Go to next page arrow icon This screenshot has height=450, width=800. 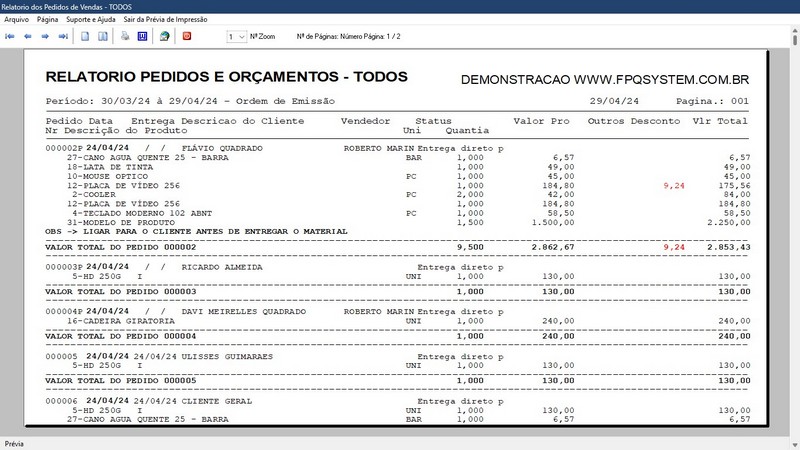point(45,36)
